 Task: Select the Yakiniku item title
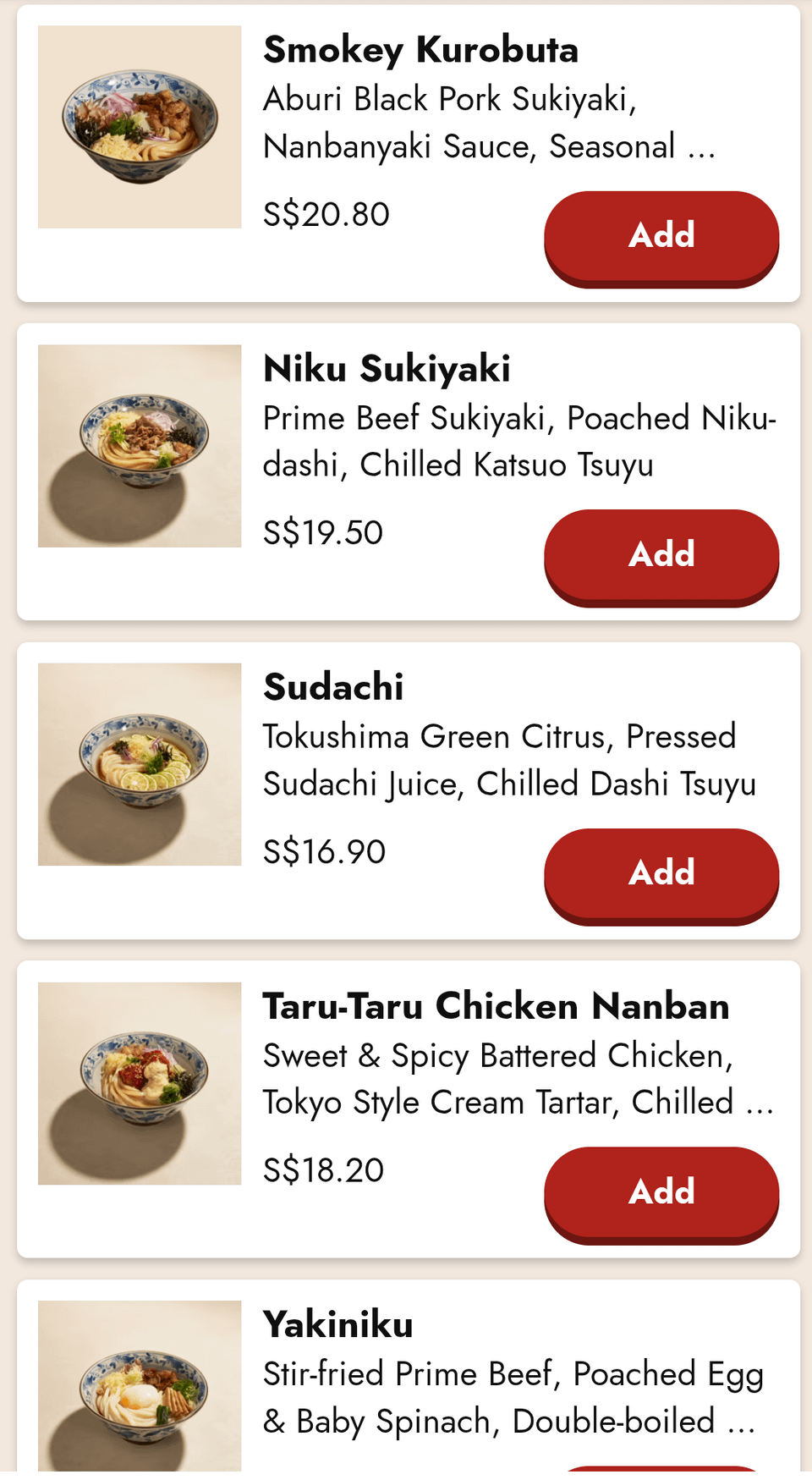tap(337, 1324)
